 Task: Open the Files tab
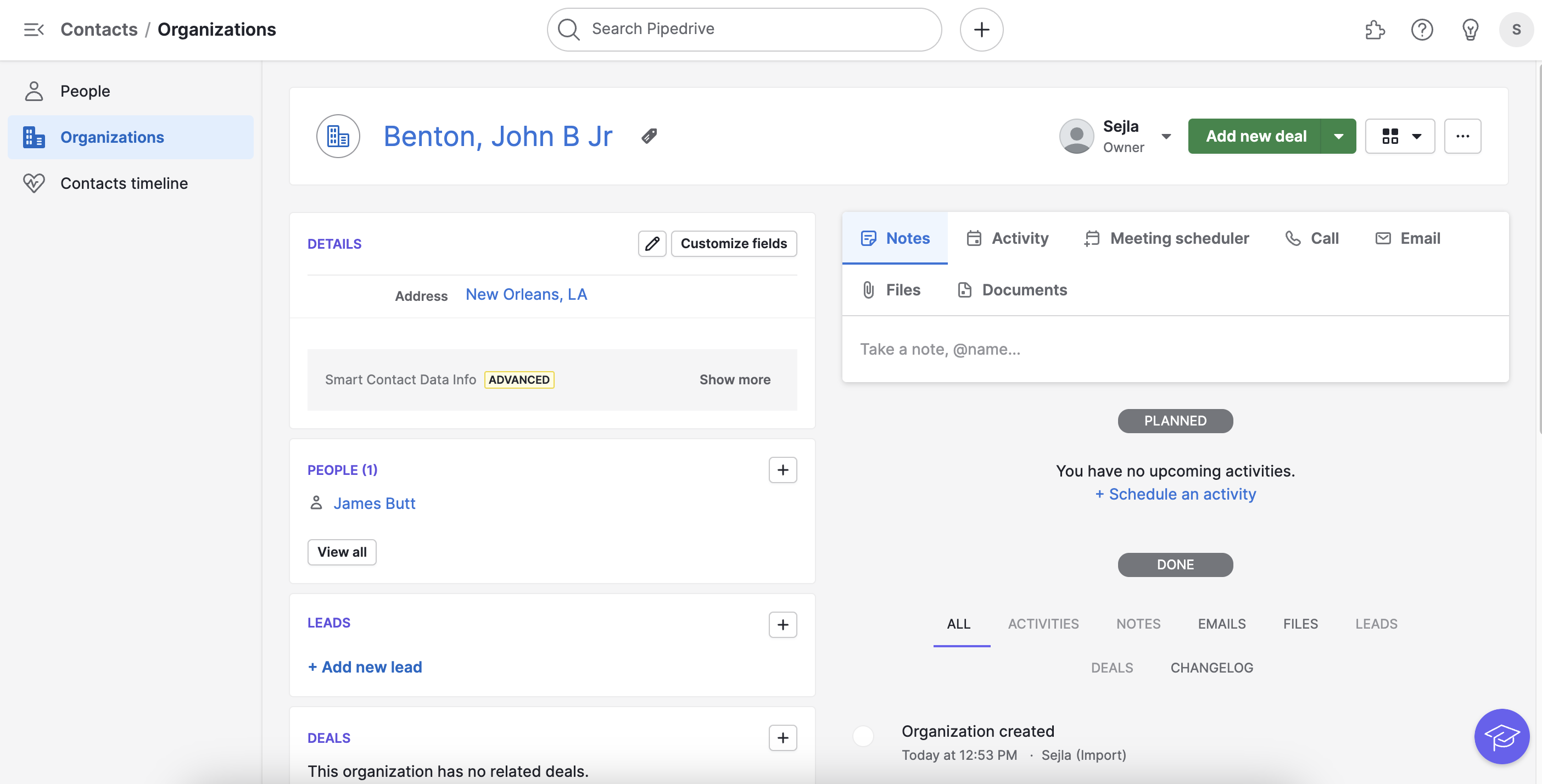[891, 290]
